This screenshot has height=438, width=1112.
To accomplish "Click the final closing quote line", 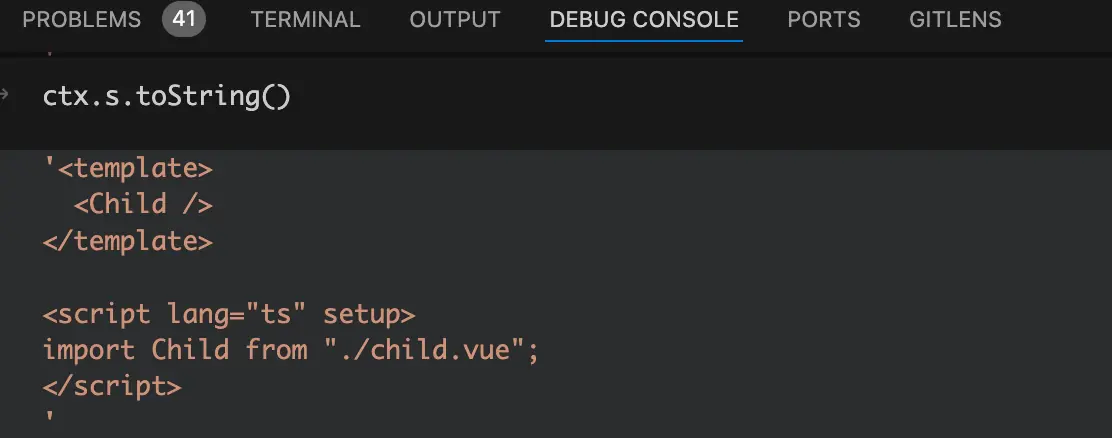I will [x=49, y=417].
